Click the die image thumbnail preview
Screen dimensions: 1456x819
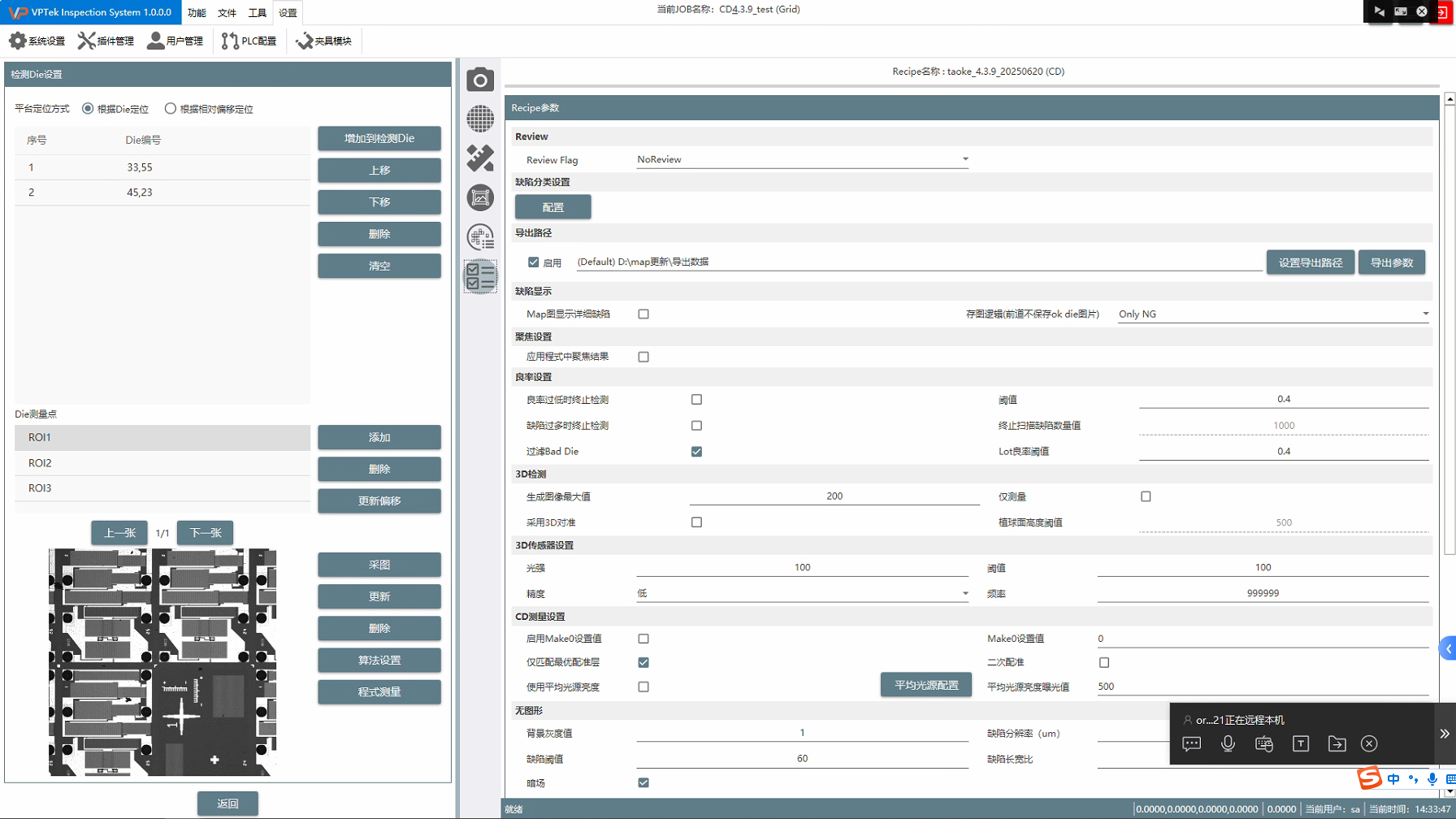coord(162,661)
